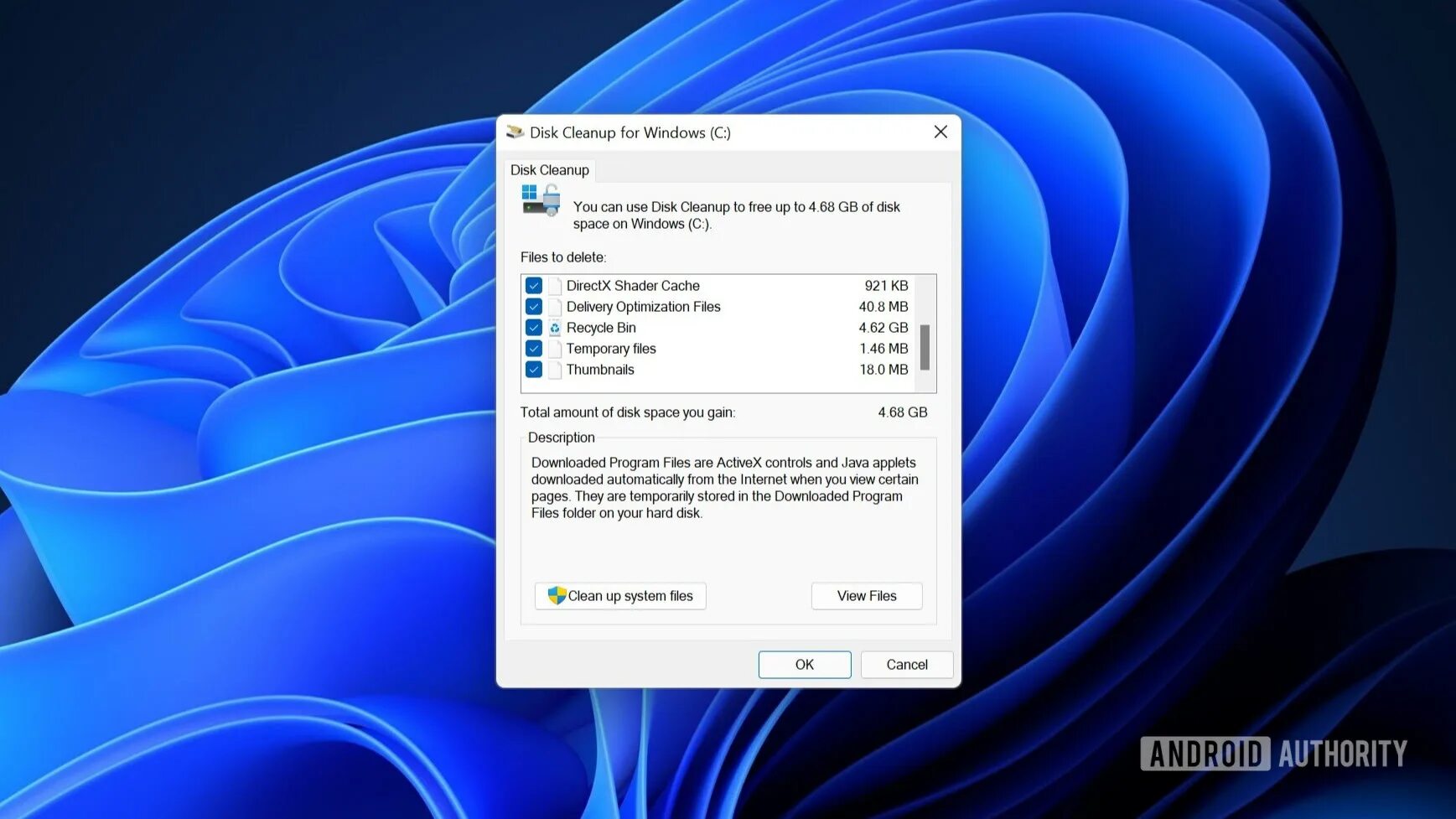
Task: Select the Temporary files row label
Action: 611,349
